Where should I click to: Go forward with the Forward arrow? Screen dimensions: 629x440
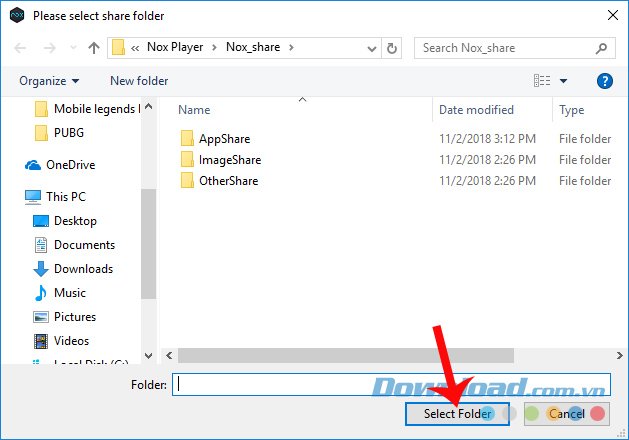coord(49,48)
